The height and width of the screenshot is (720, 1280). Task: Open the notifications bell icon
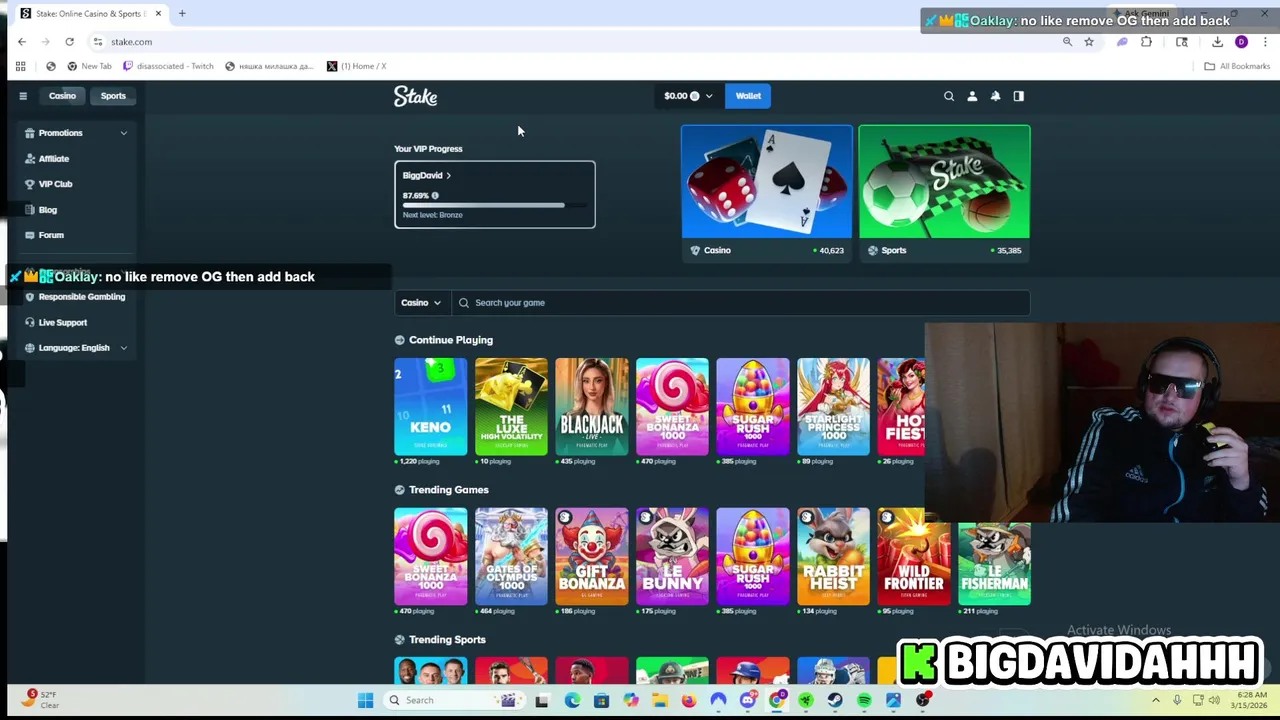point(995,96)
